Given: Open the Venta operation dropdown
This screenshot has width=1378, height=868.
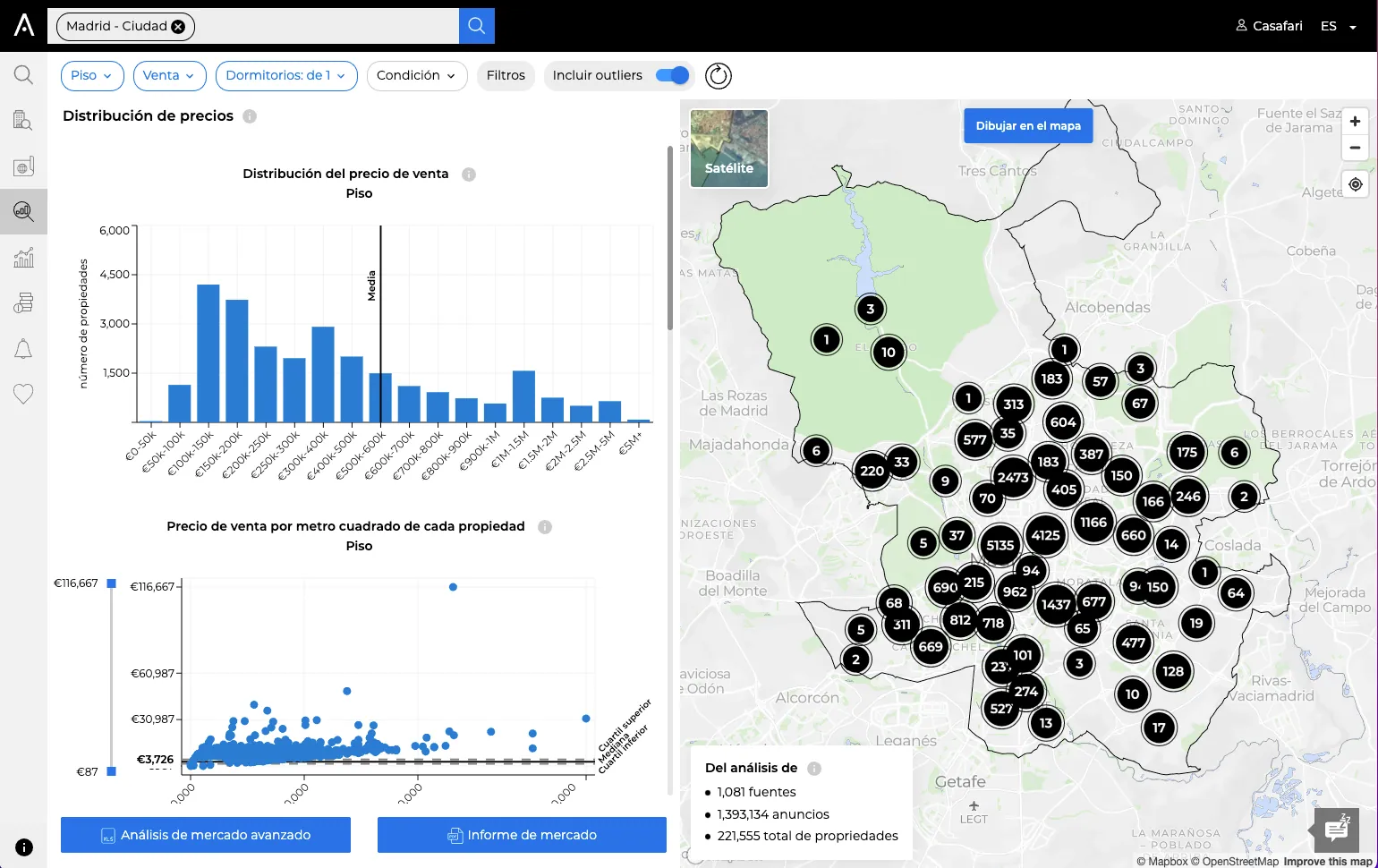Looking at the screenshot, I should [x=169, y=76].
